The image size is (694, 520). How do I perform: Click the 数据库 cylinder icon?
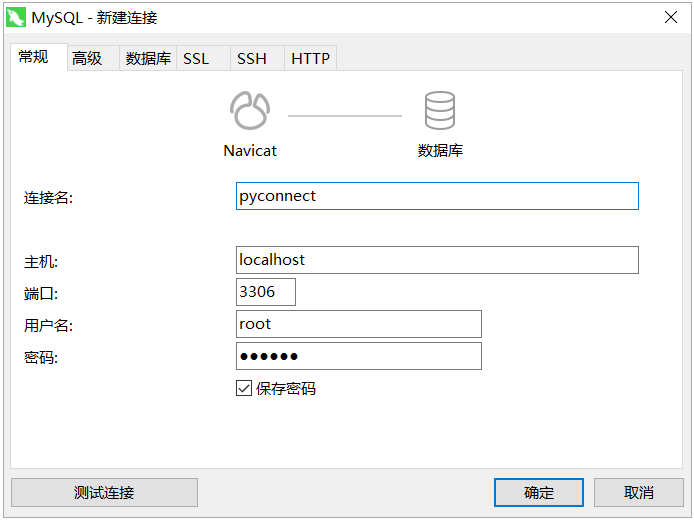point(440,111)
